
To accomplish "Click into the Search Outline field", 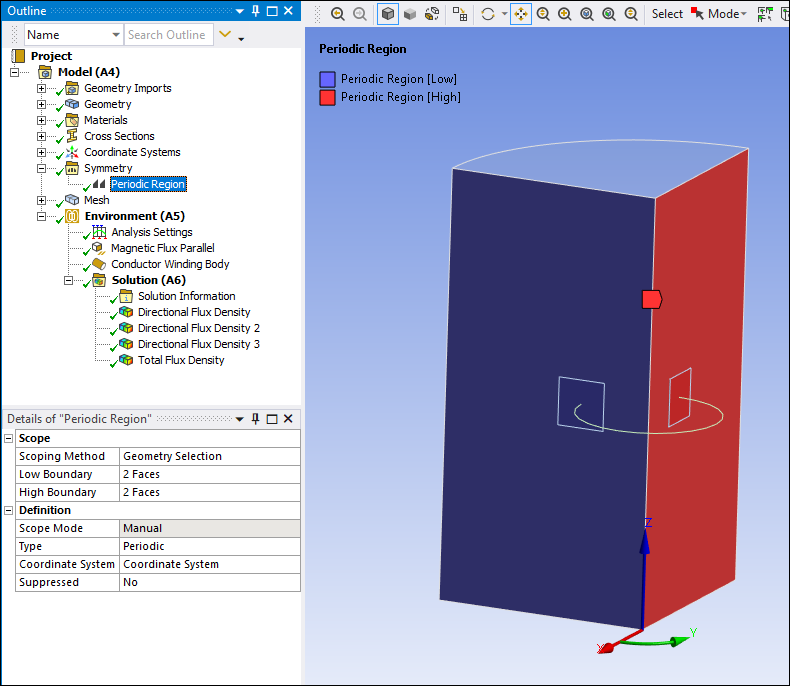I will tap(167, 35).
